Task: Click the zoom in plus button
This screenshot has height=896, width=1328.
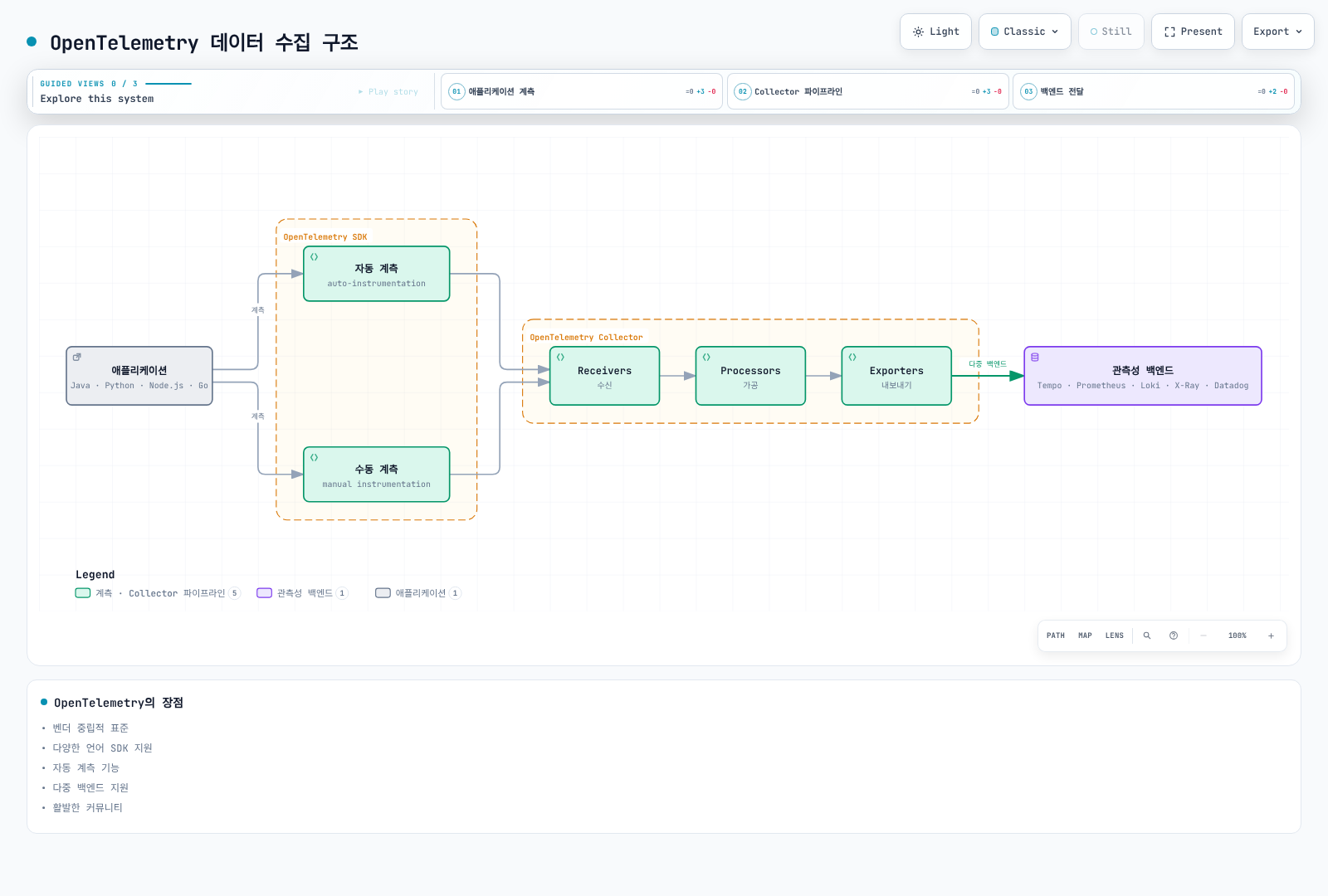Action: coord(1271,635)
